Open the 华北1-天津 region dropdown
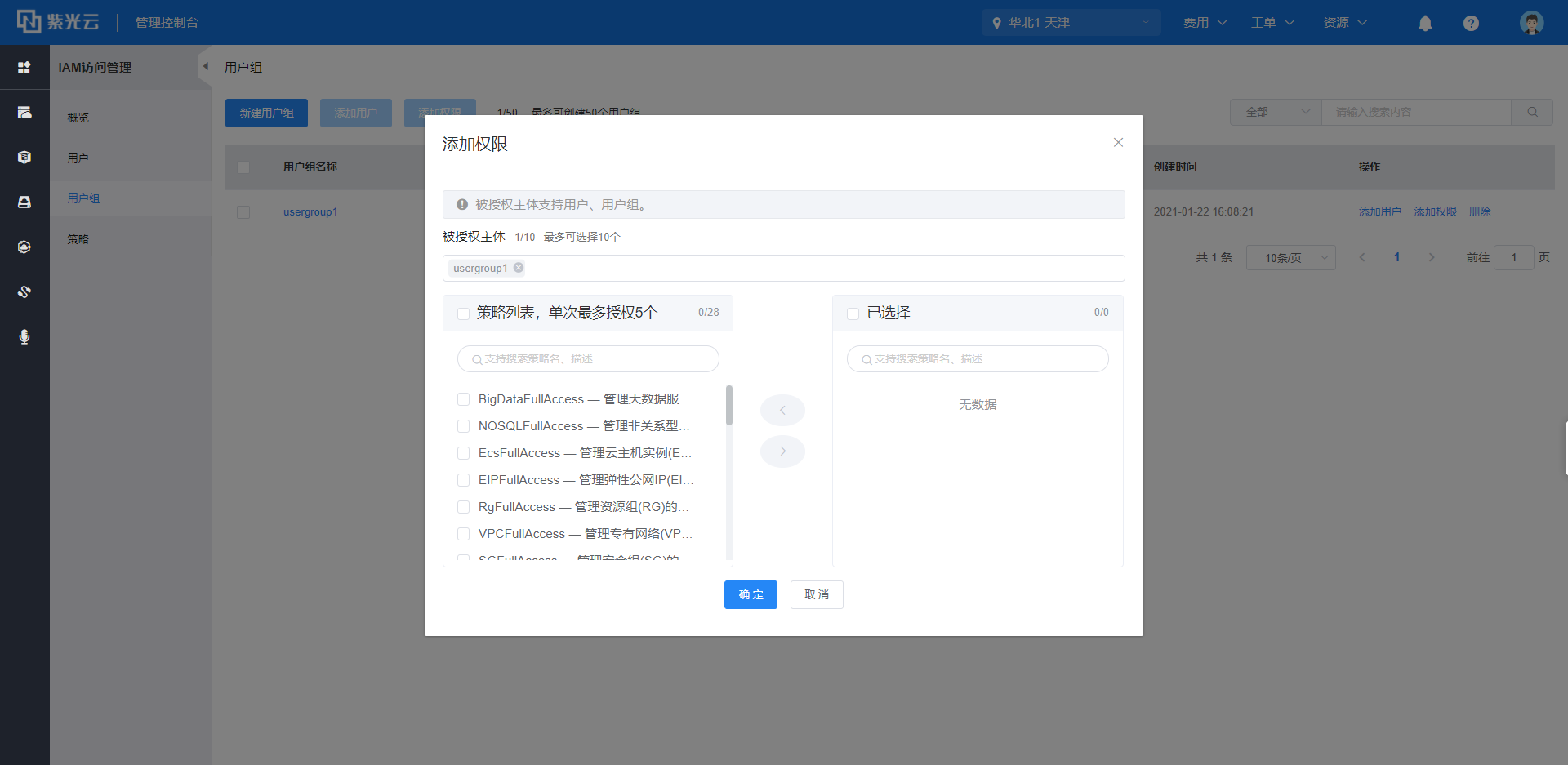 (1071, 23)
